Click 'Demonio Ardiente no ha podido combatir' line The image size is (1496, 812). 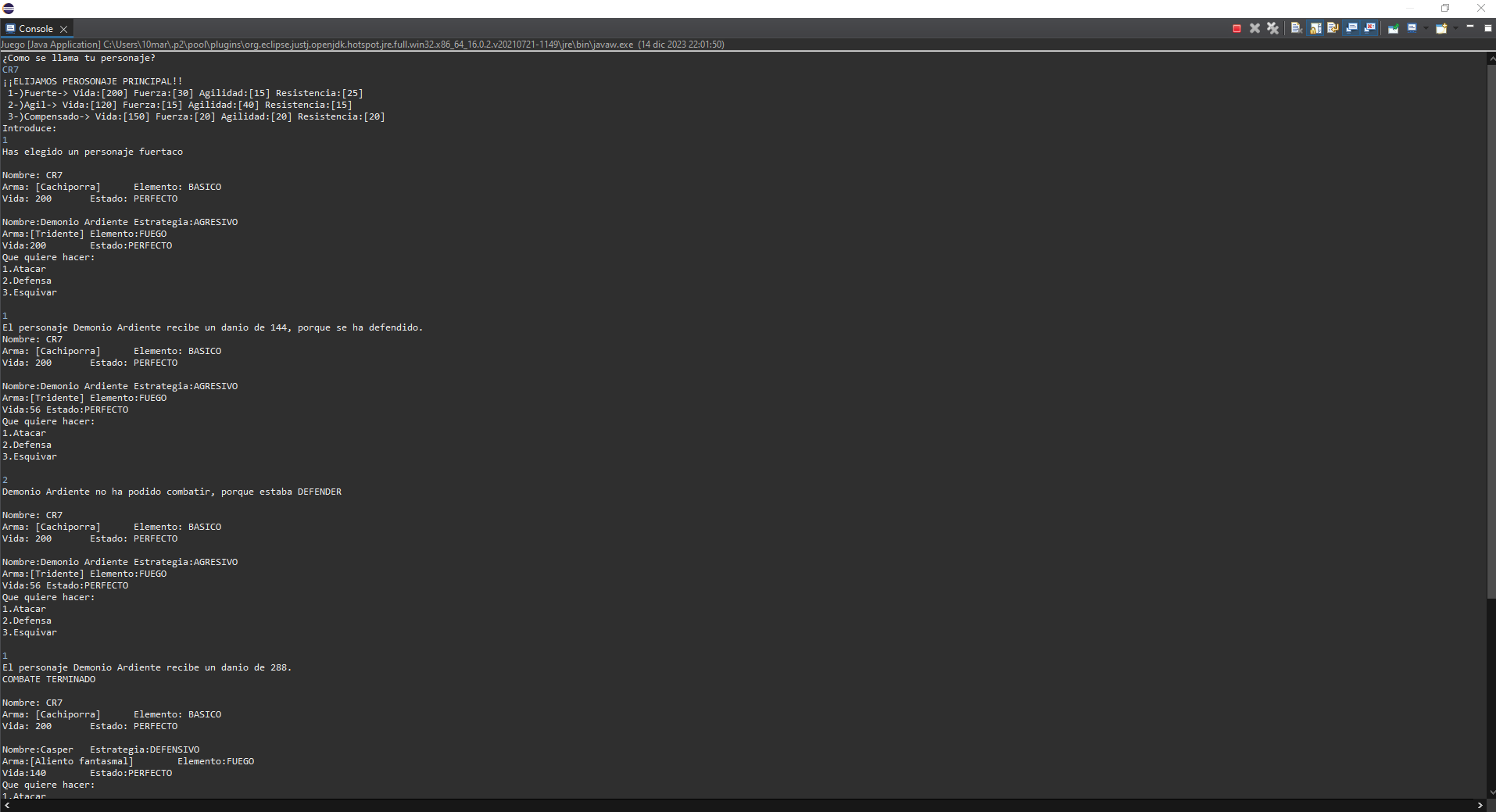(172, 492)
